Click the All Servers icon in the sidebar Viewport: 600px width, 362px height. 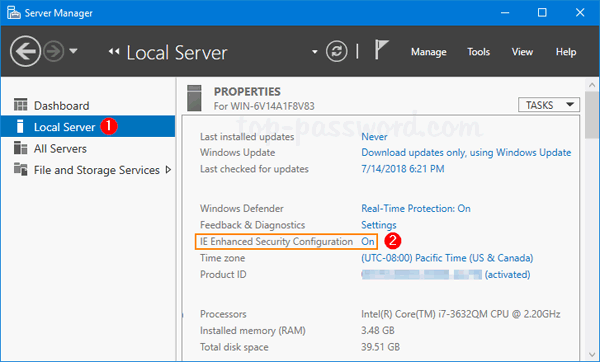tap(20, 148)
